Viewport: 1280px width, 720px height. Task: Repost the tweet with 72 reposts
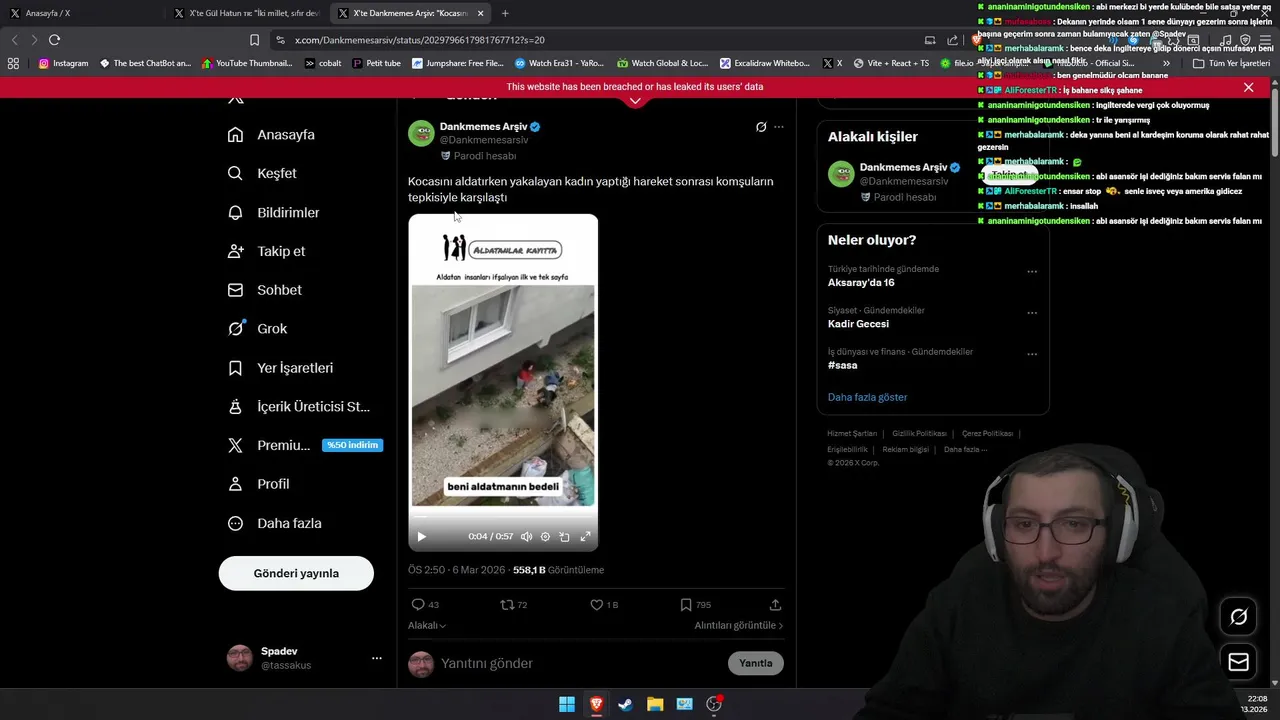(x=514, y=605)
